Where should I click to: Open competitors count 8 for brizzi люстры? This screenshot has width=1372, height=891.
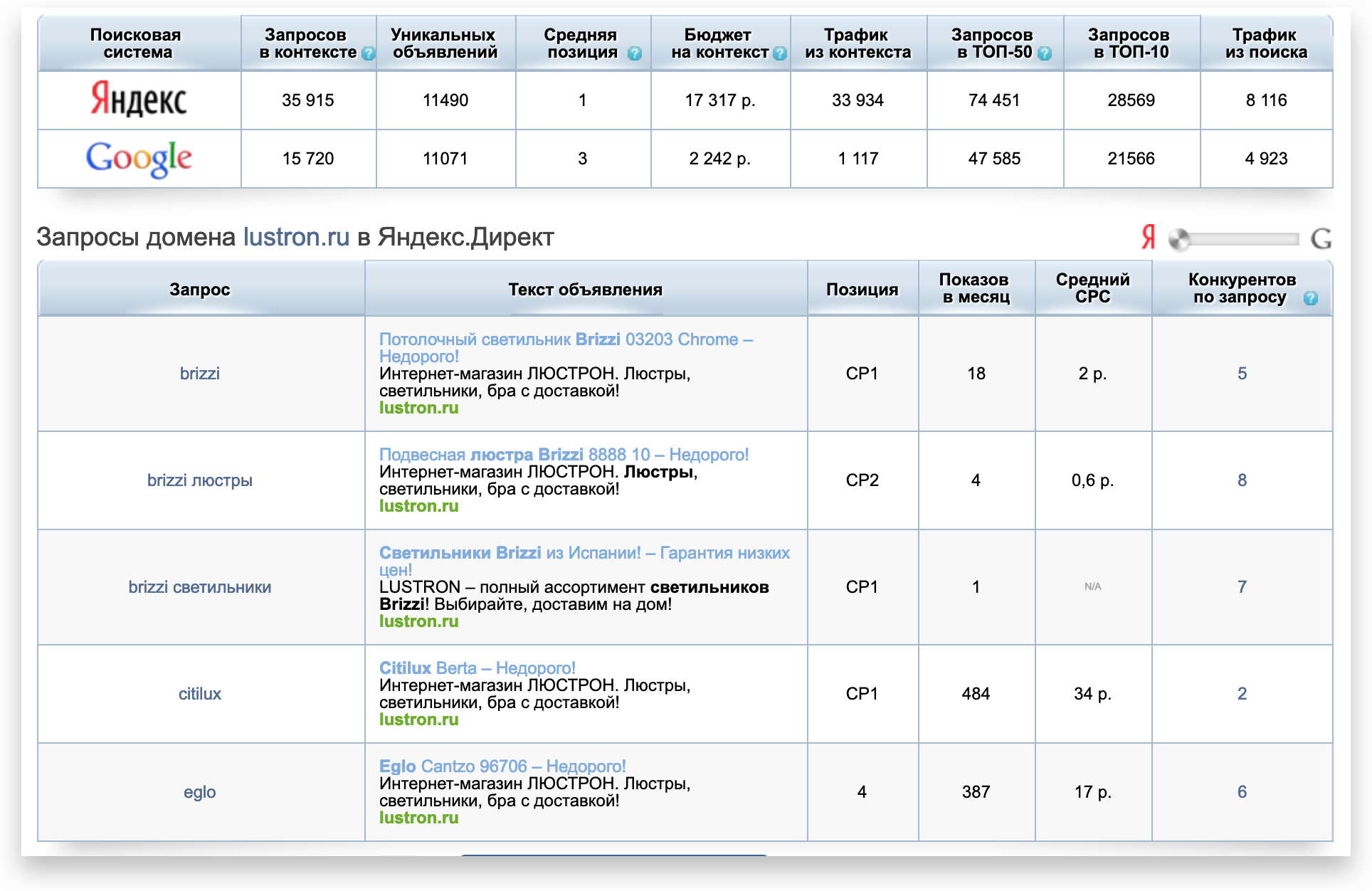pyautogui.click(x=1242, y=480)
